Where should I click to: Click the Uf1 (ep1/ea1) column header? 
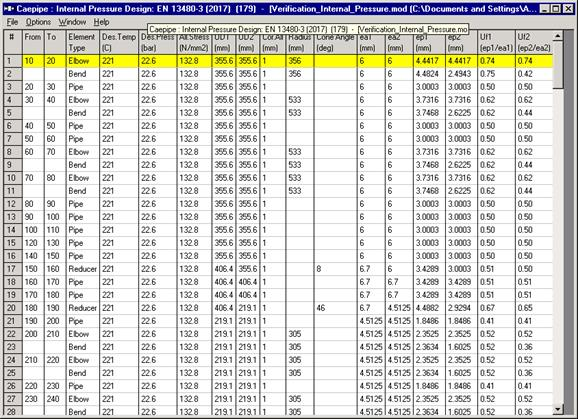(496, 42)
